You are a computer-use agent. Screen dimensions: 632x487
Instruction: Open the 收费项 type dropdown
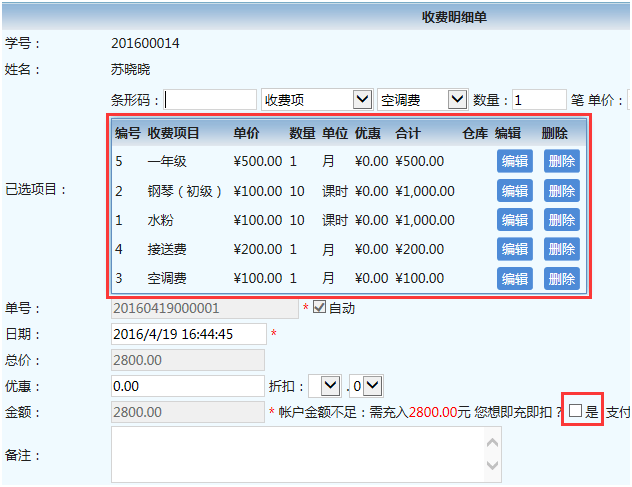317,100
